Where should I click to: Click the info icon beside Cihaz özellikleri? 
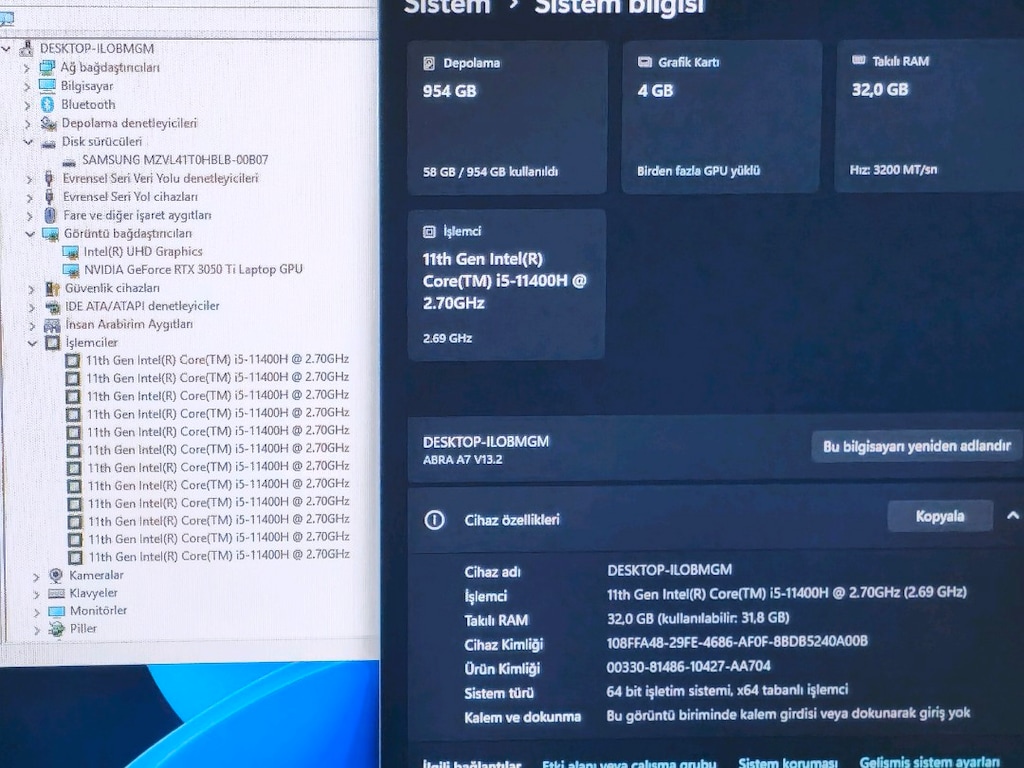click(434, 520)
